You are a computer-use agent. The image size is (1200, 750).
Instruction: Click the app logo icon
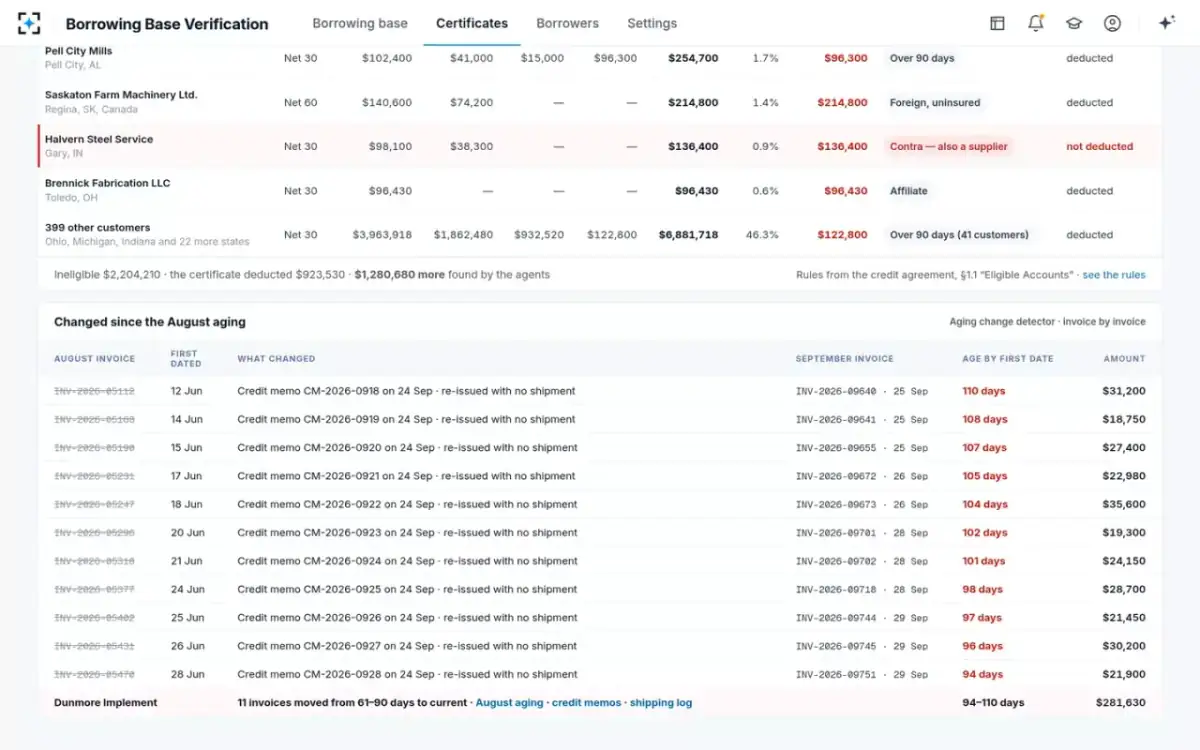click(x=29, y=23)
